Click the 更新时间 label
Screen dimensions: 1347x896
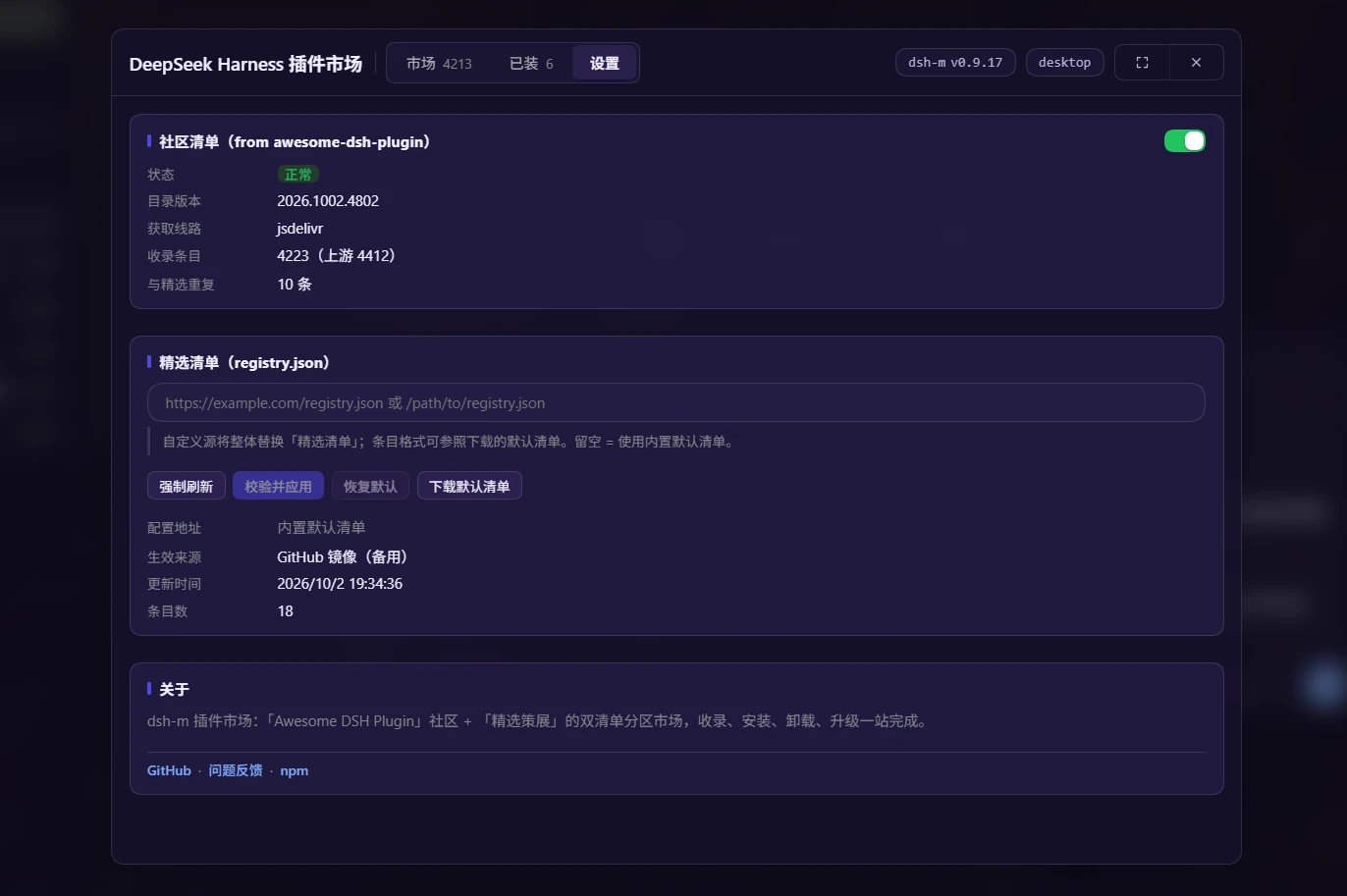click(x=175, y=583)
